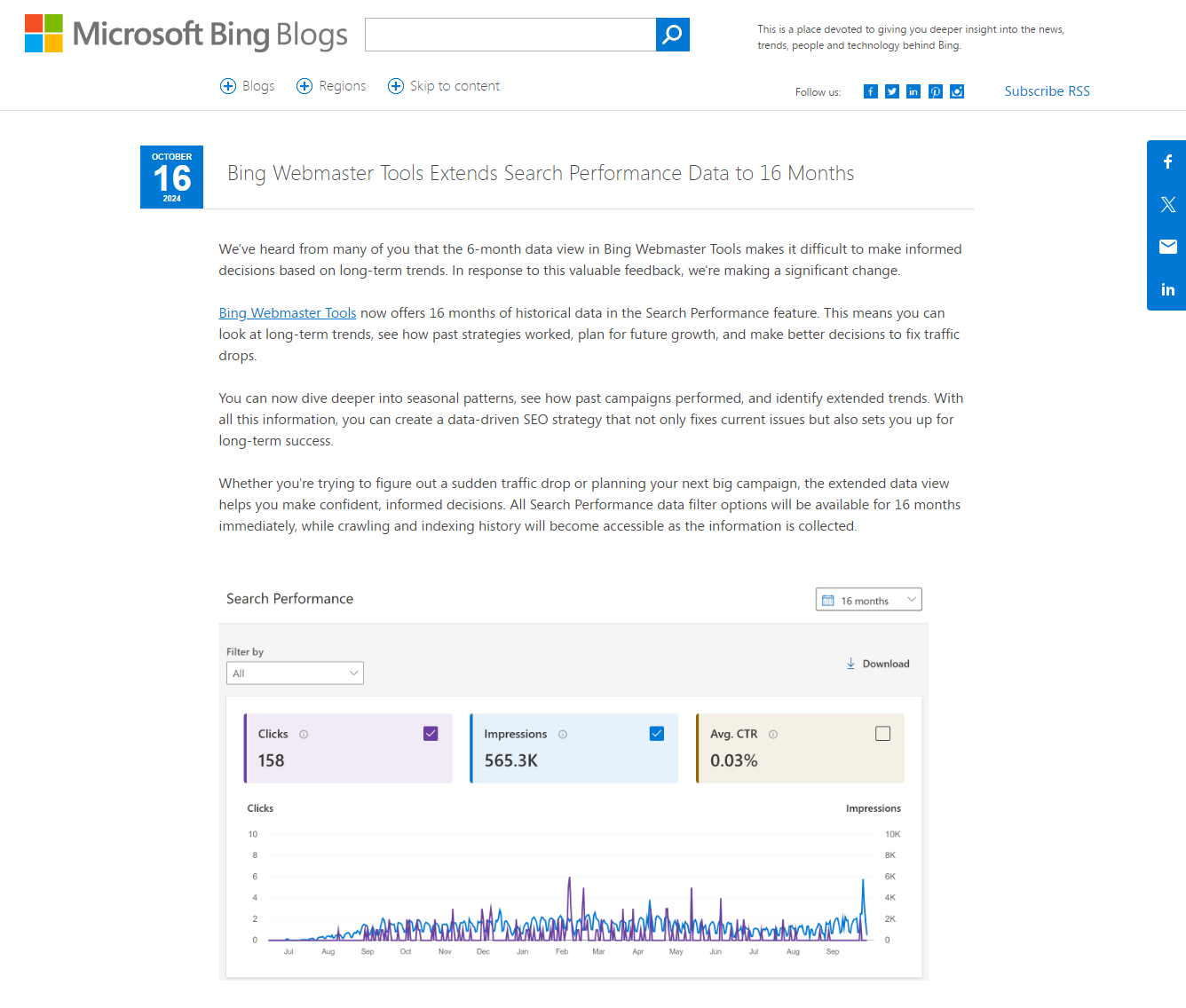Click the plus icon beside Skip to content
The width and height of the screenshot is (1186, 1008).
[396, 86]
